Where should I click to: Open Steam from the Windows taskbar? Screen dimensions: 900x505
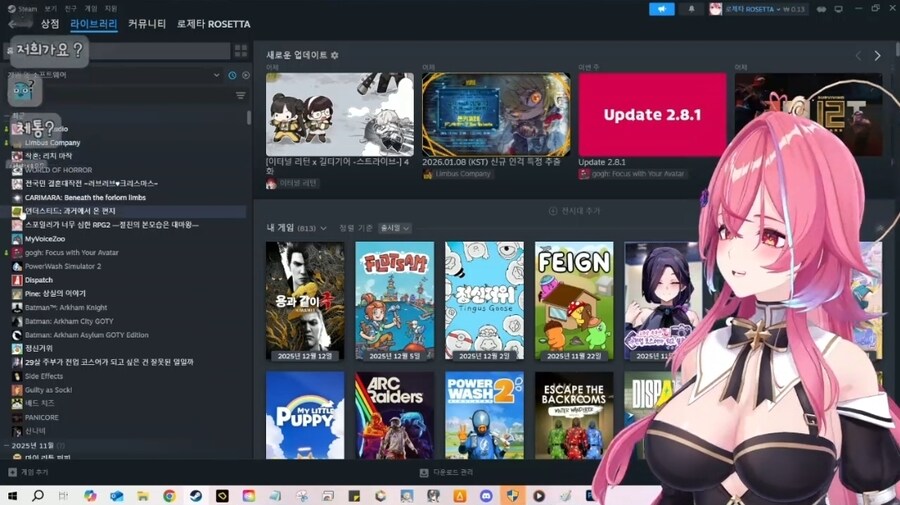pyautogui.click(x=196, y=495)
